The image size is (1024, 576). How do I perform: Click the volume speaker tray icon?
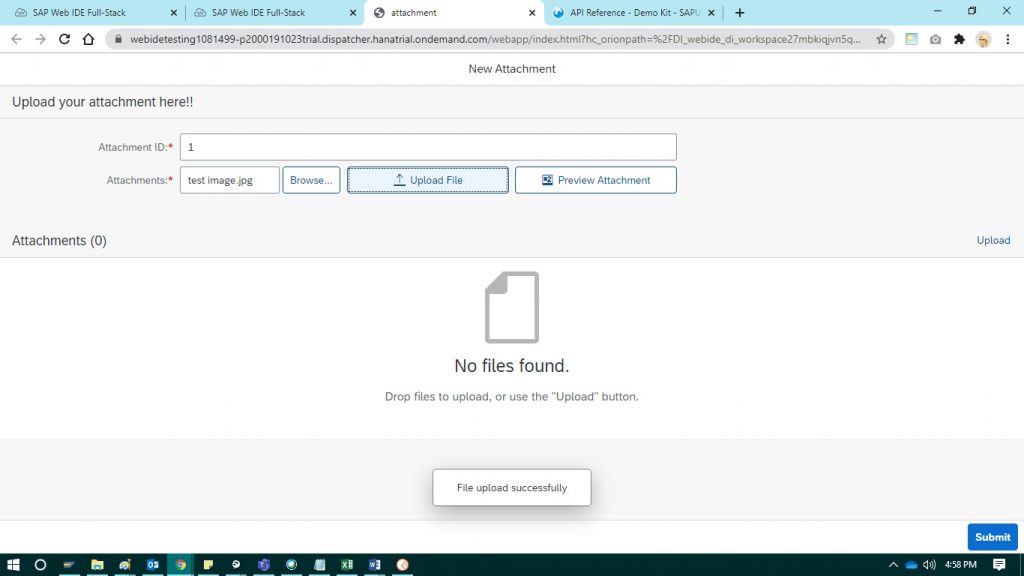[929, 564]
